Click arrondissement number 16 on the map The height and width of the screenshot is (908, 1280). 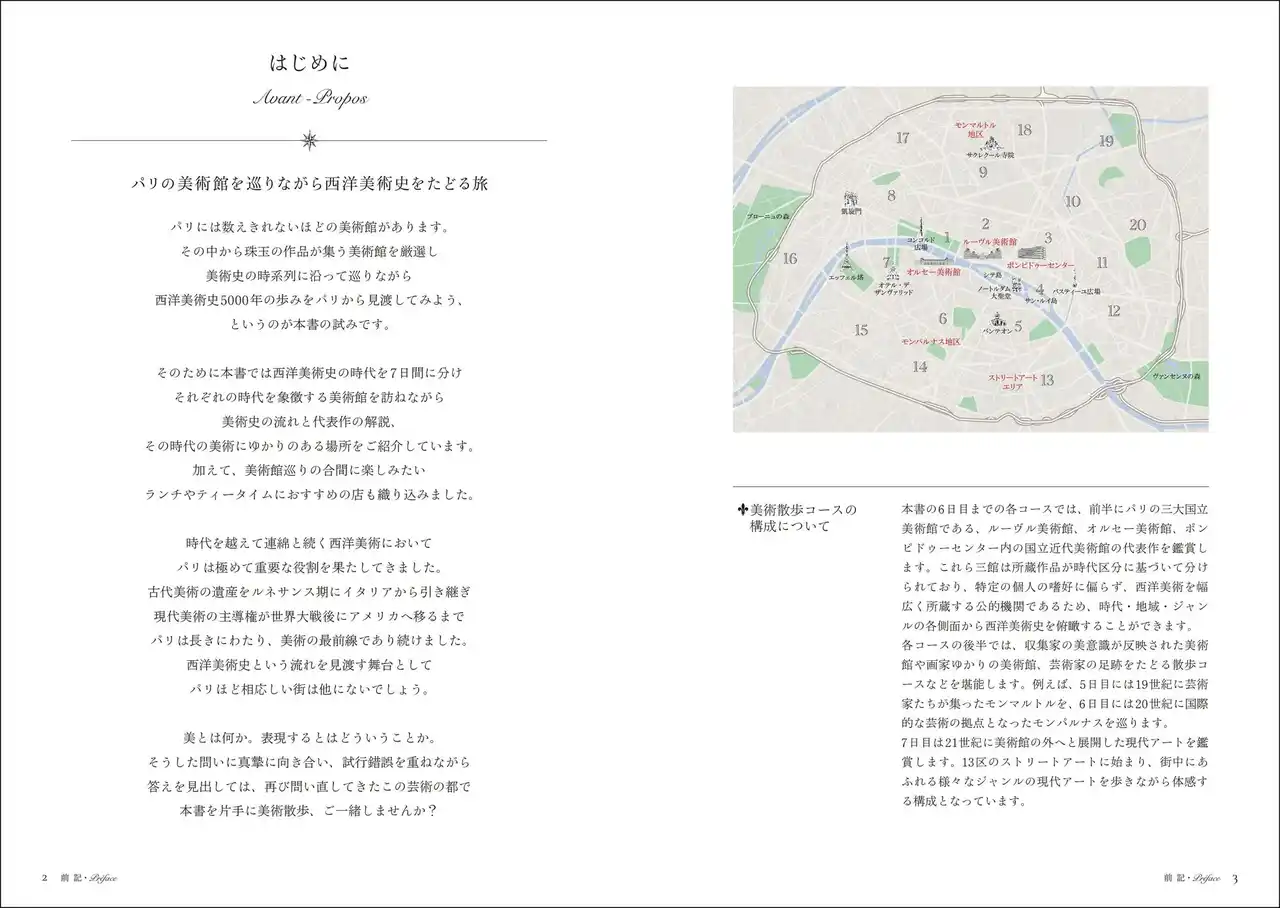pos(790,259)
